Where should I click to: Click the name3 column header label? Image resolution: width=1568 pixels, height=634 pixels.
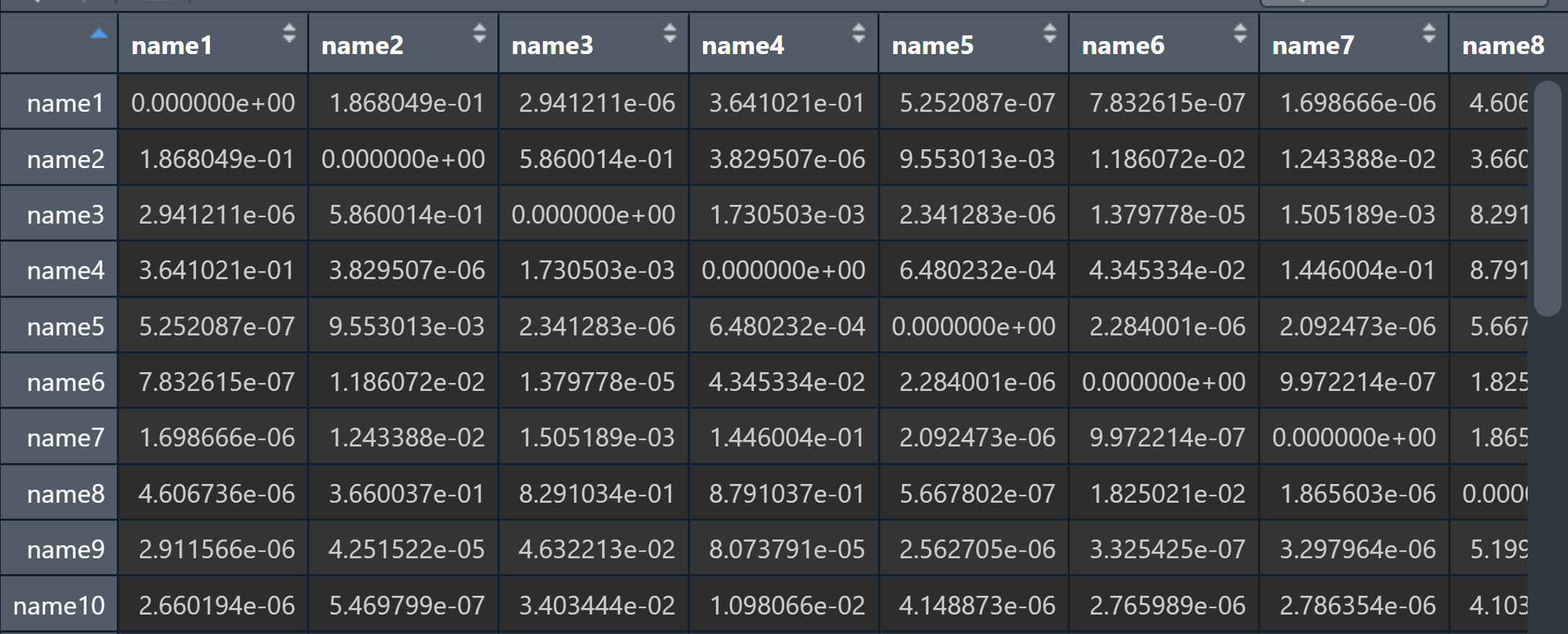point(552,45)
